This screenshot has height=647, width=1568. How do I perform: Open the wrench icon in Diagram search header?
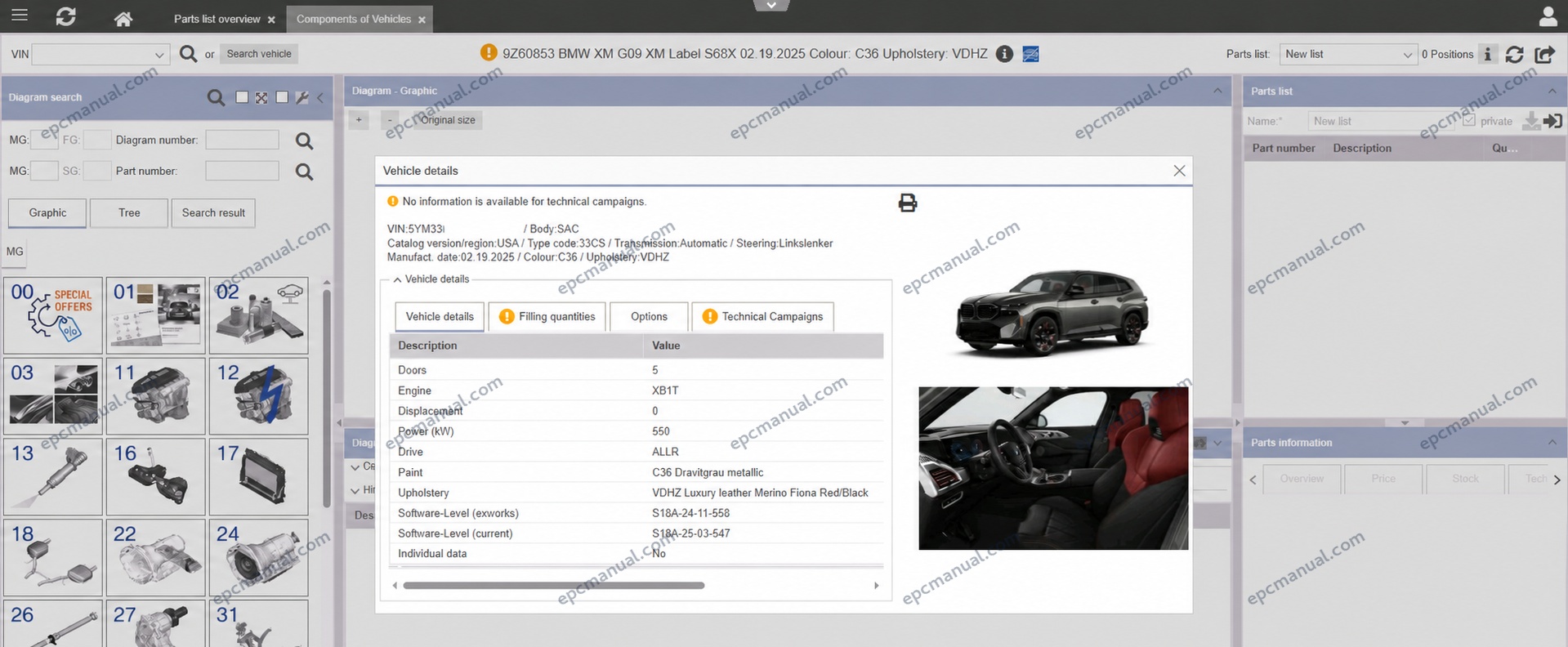pyautogui.click(x=302, y=97)
